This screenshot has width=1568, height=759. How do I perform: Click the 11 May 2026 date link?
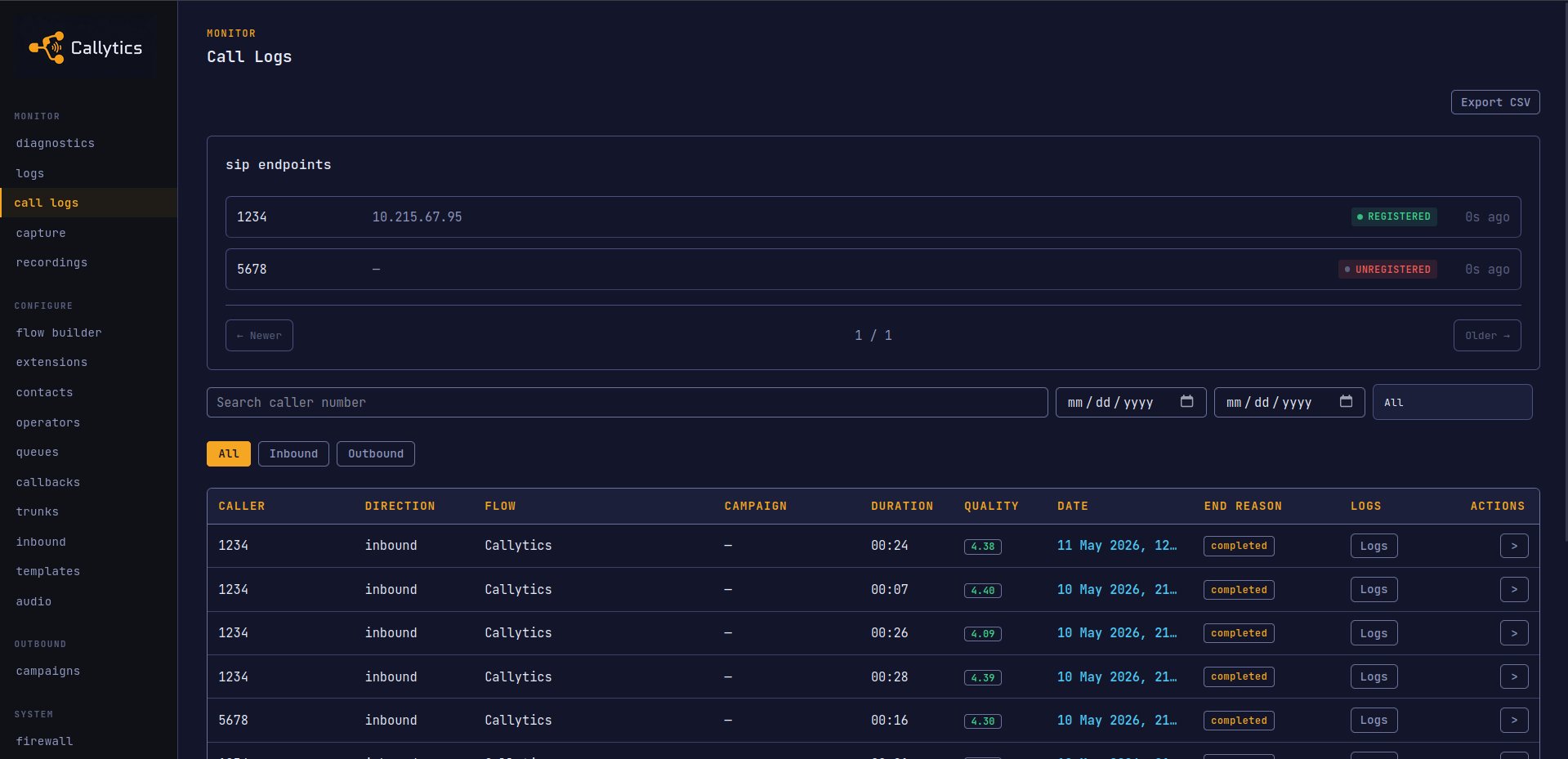(1117, 546)
